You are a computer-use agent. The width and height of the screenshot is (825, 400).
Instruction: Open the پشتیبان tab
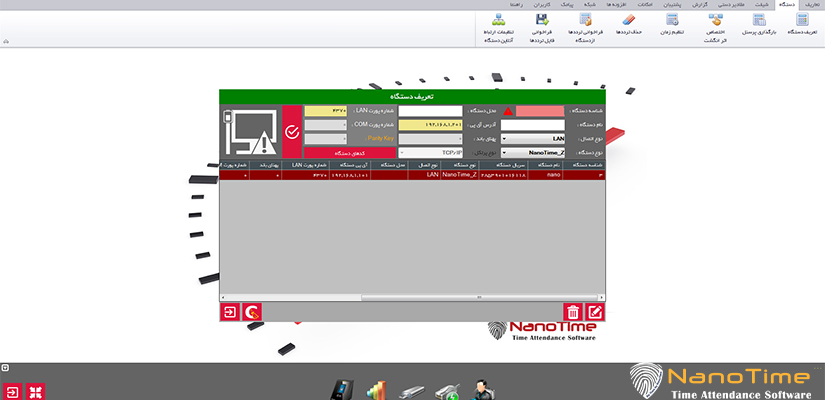pos(670,4)
